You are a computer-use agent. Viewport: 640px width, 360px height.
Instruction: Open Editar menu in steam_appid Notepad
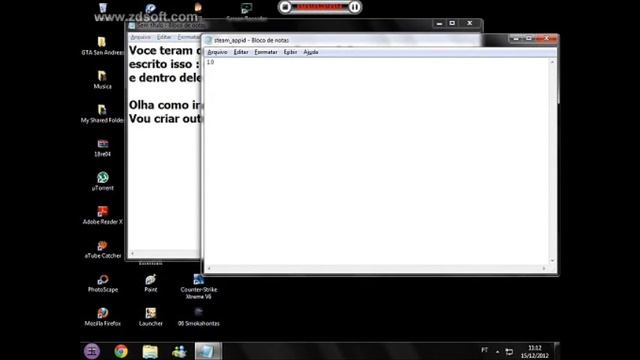click(x=241, y=52)
